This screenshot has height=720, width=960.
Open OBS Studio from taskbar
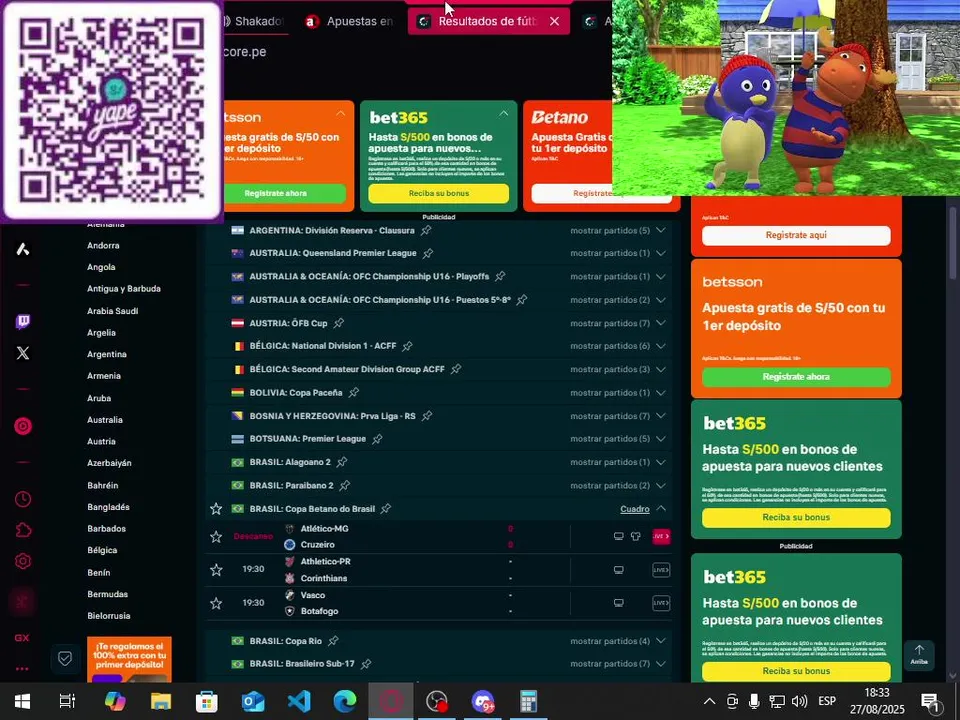click(x=437, y=701)
